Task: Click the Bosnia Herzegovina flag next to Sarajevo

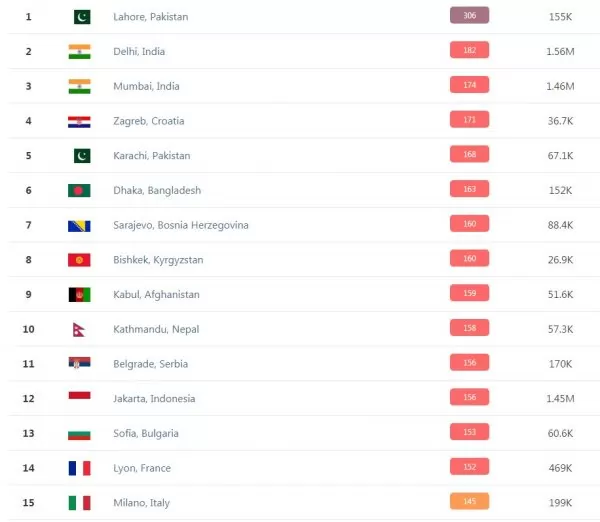Action: pyautogui.click(x=79, y=226)
